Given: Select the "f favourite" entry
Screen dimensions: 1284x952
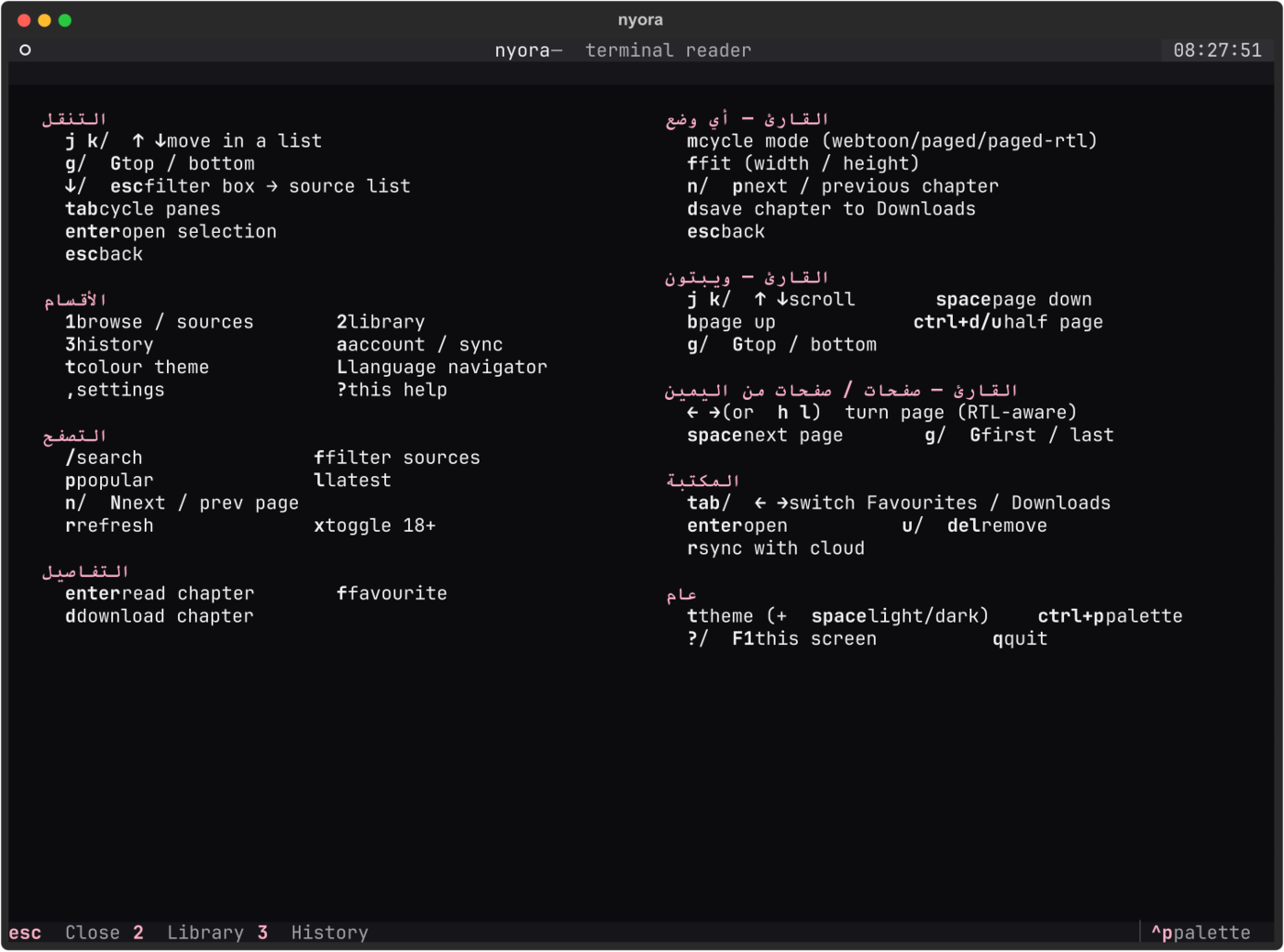Looking at the screenshot, I should [x=392, y=593].
